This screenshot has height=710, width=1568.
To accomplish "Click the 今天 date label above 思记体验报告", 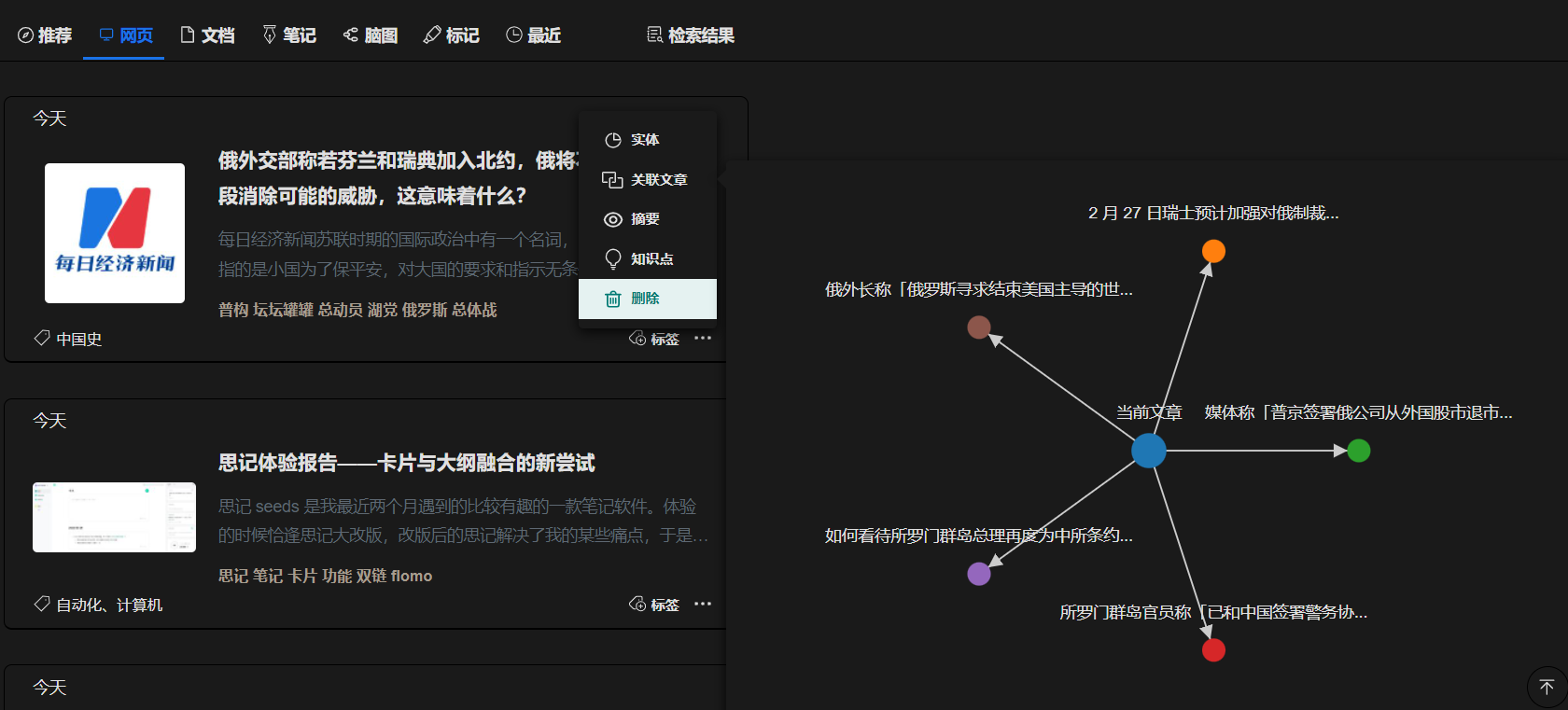I will (x=49, y=421).
